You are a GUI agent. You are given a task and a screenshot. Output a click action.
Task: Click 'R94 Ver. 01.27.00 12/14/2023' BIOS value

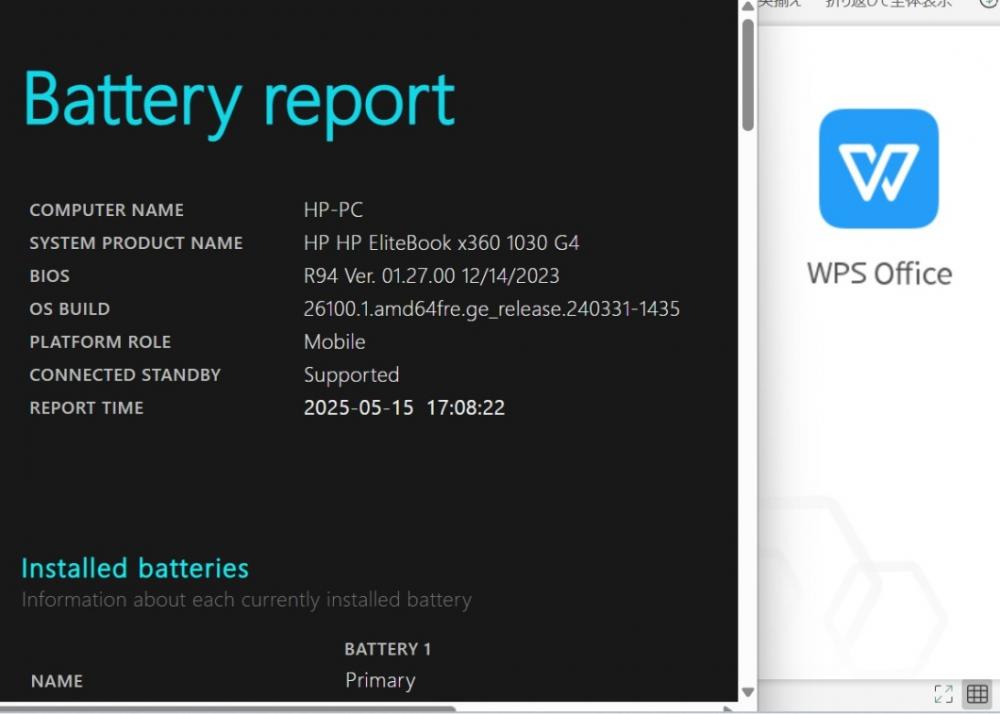(431, 276)
